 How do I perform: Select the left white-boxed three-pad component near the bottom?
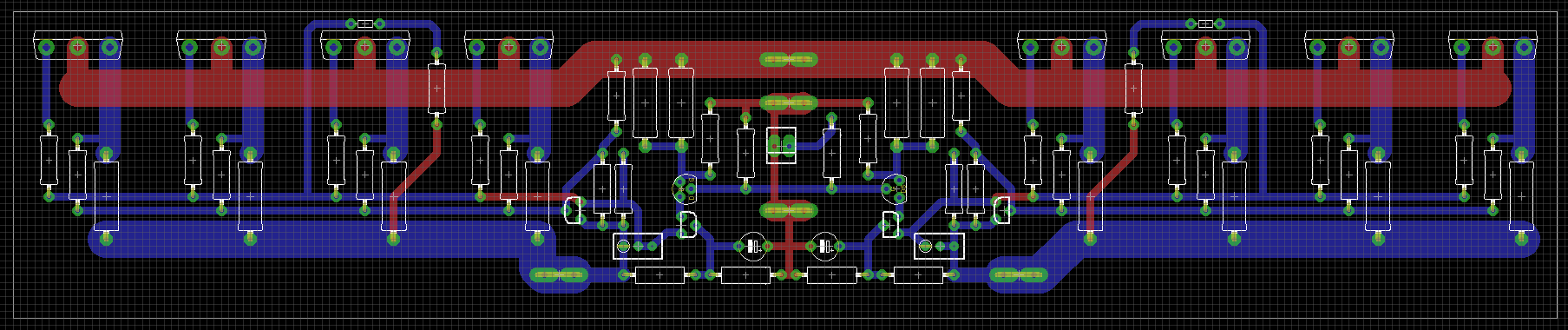point(638,247)
